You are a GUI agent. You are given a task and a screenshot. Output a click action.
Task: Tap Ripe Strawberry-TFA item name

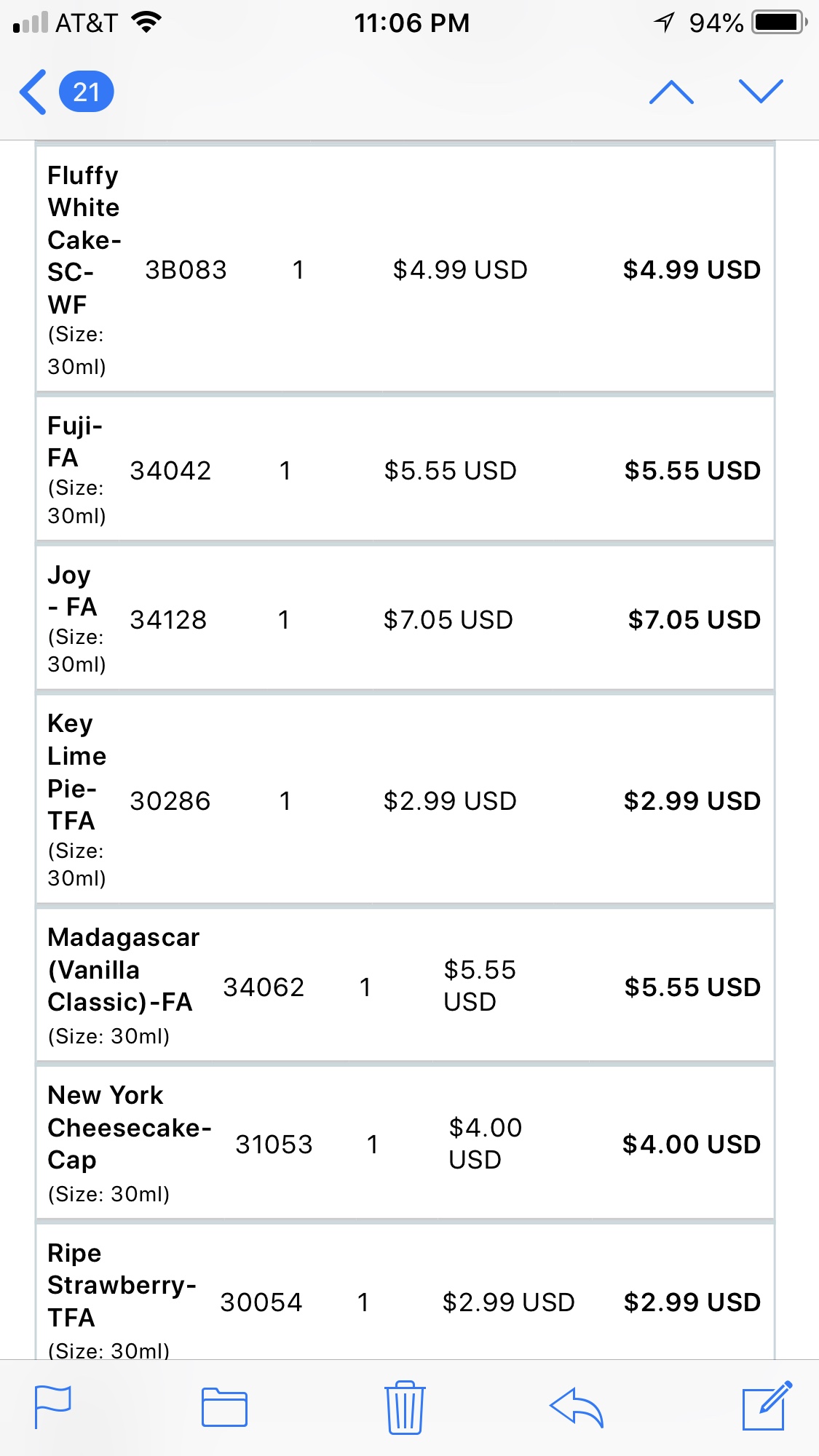(x=121, y=1285)
